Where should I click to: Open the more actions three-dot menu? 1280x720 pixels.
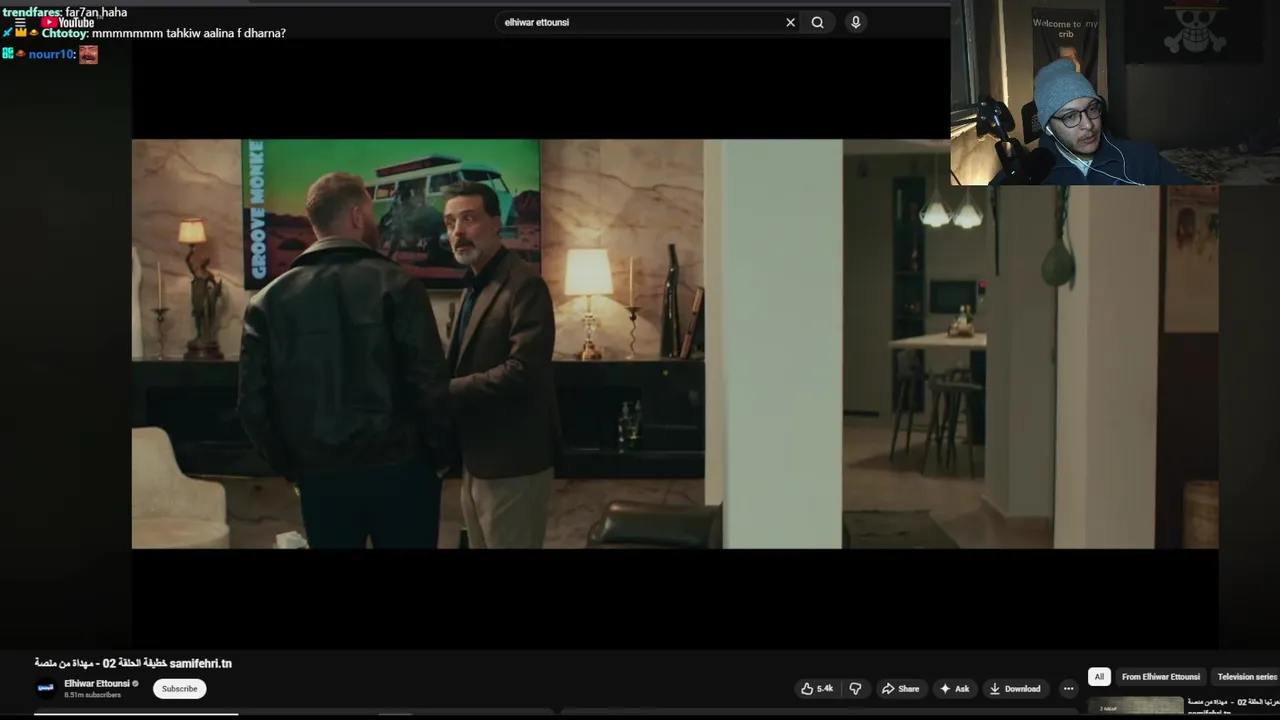[1068, 689]
